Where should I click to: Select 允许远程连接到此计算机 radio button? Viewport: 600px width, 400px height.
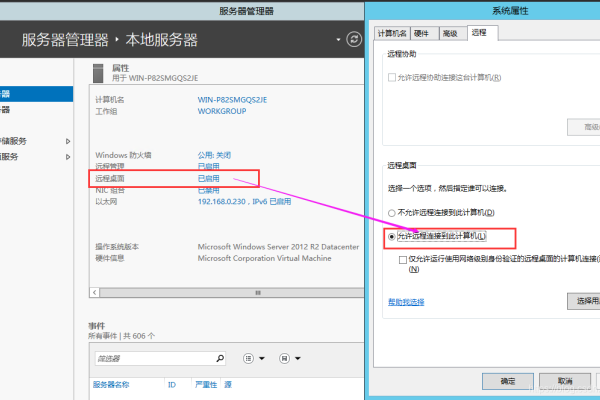(x=391, y=237)
